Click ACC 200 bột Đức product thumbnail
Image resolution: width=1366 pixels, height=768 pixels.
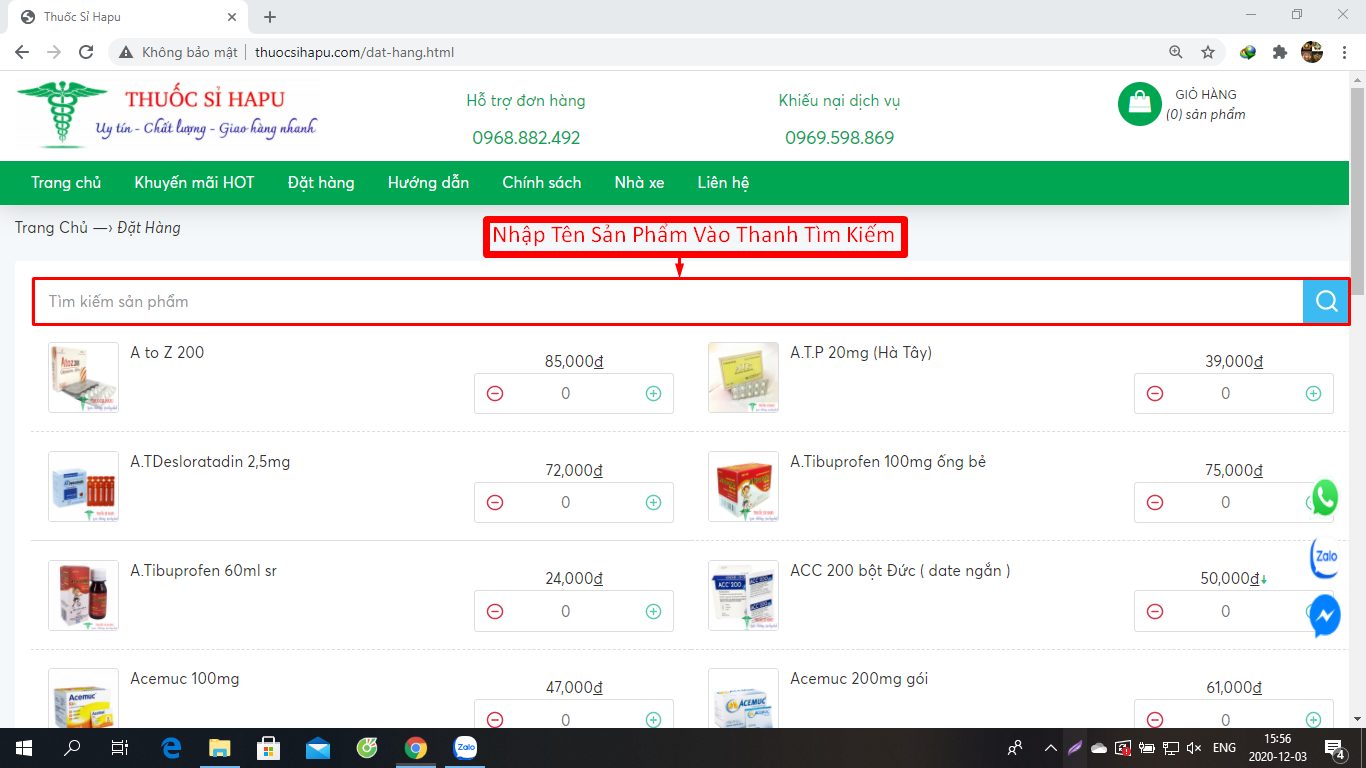(743, 596)
